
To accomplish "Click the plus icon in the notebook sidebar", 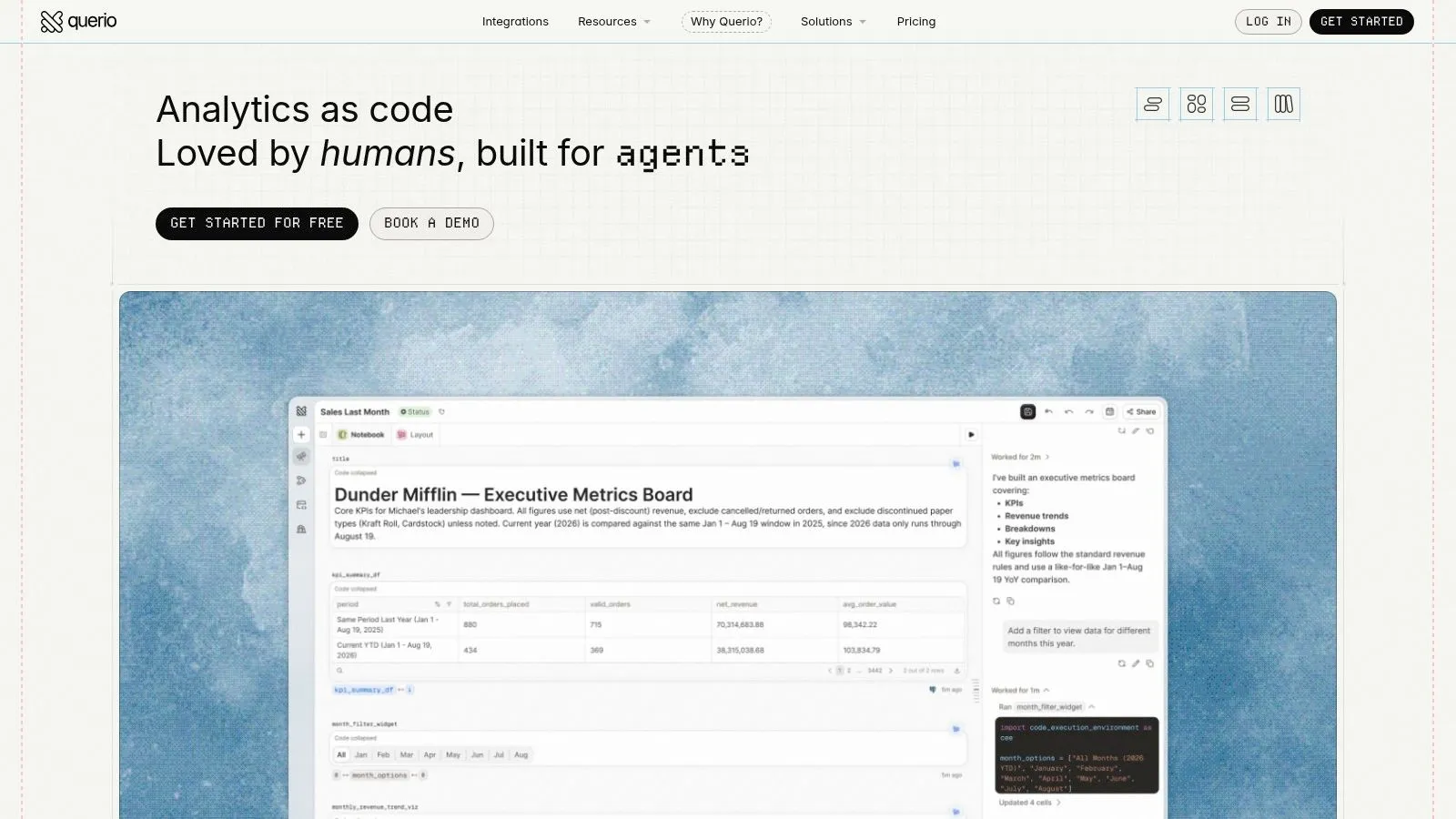I will click(301, 434).
